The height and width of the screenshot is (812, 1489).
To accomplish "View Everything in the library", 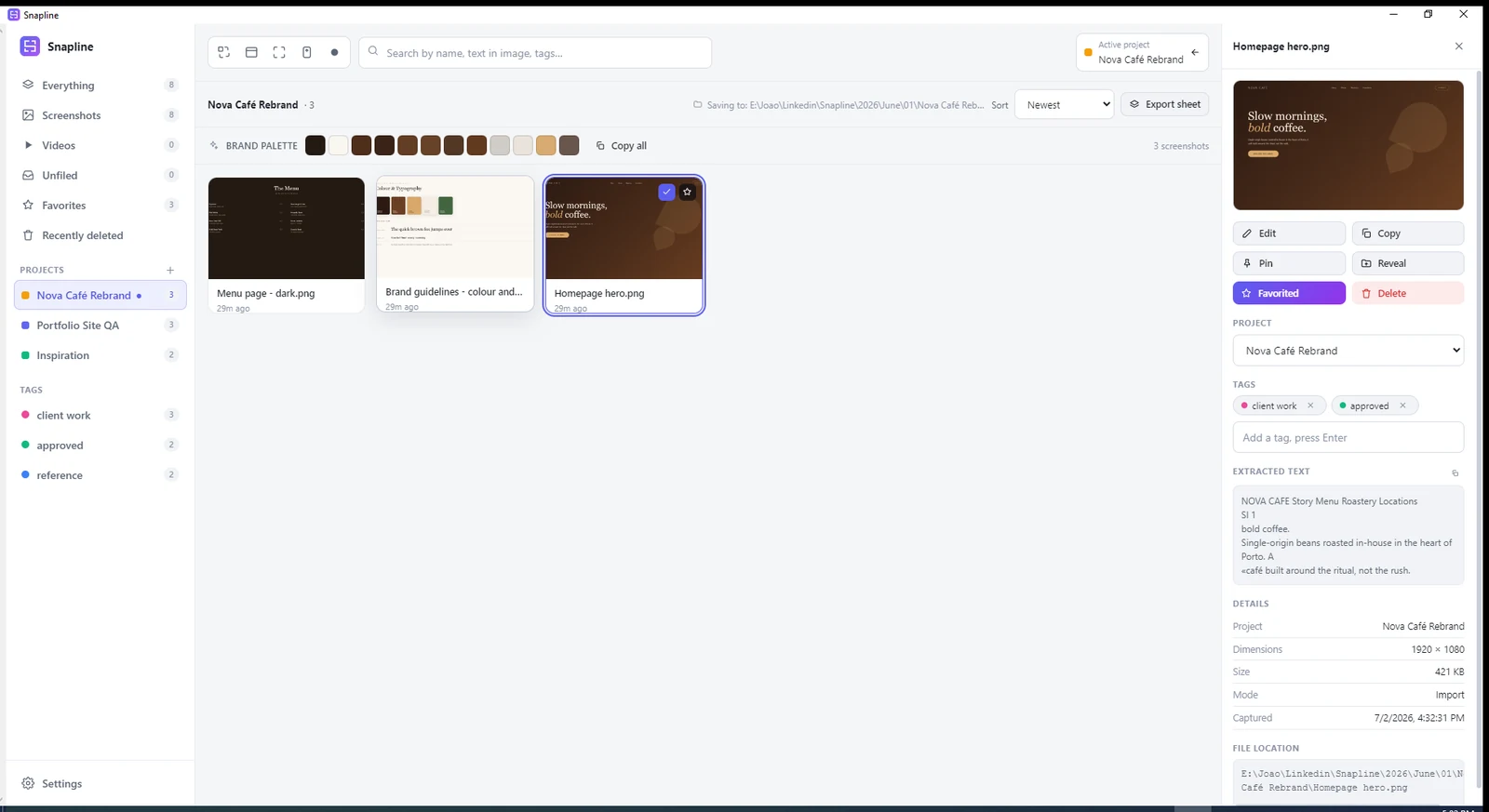I will coord(101,85).
